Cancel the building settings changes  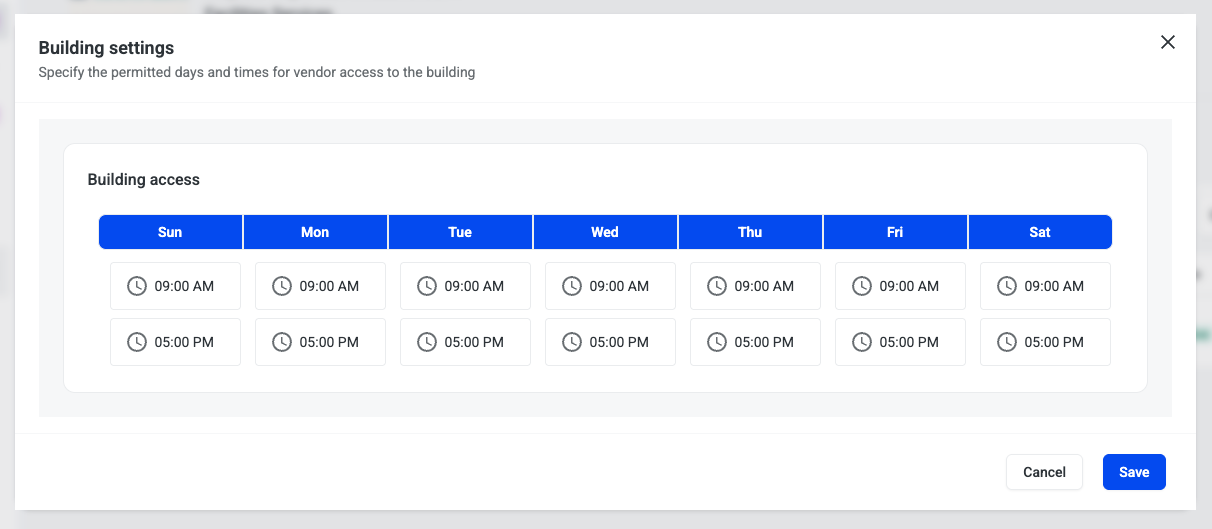(x=1044, y=472)
